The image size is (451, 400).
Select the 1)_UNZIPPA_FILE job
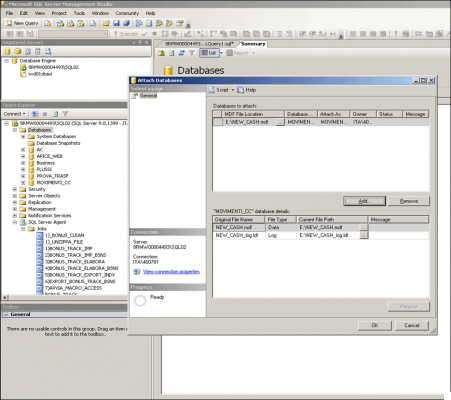pyautogui.click(x=64, y=242)
